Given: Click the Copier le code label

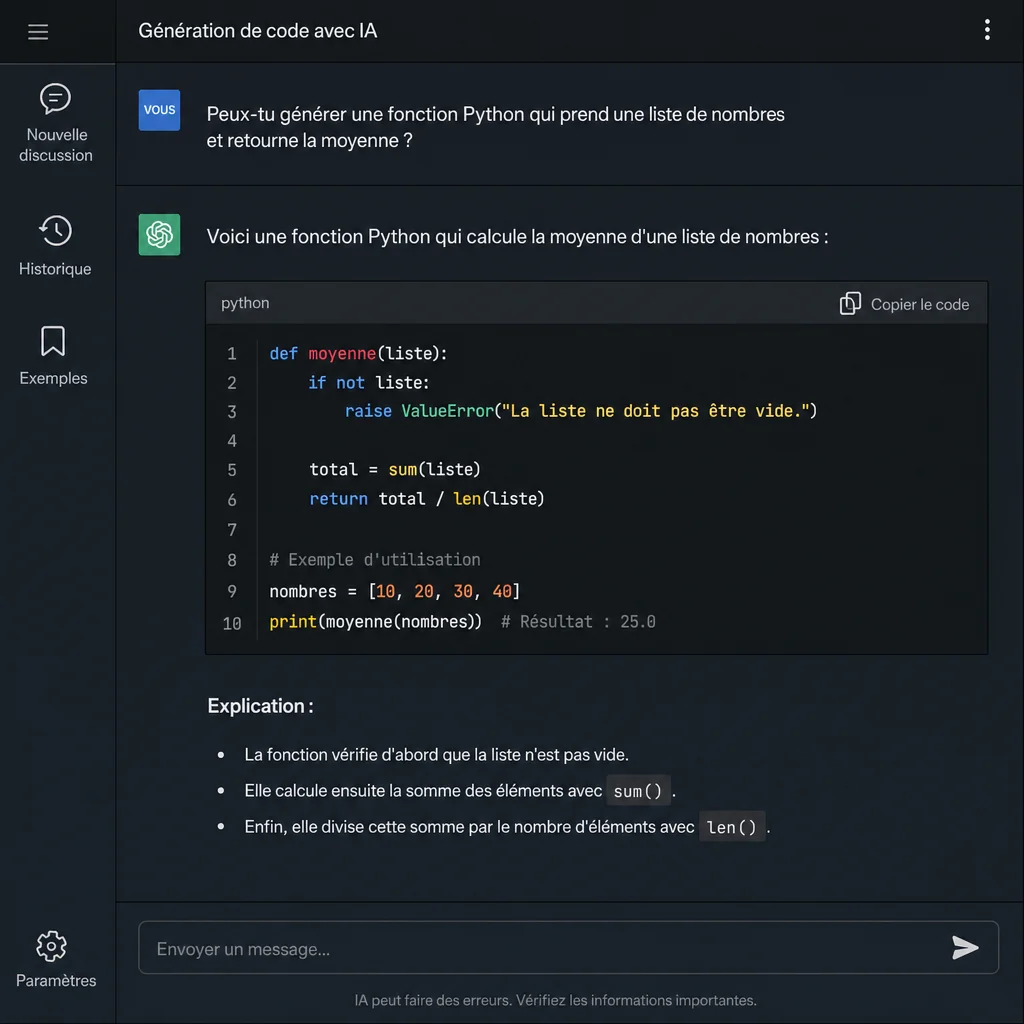Looking at the screenshot, I should tap(920, 304).
